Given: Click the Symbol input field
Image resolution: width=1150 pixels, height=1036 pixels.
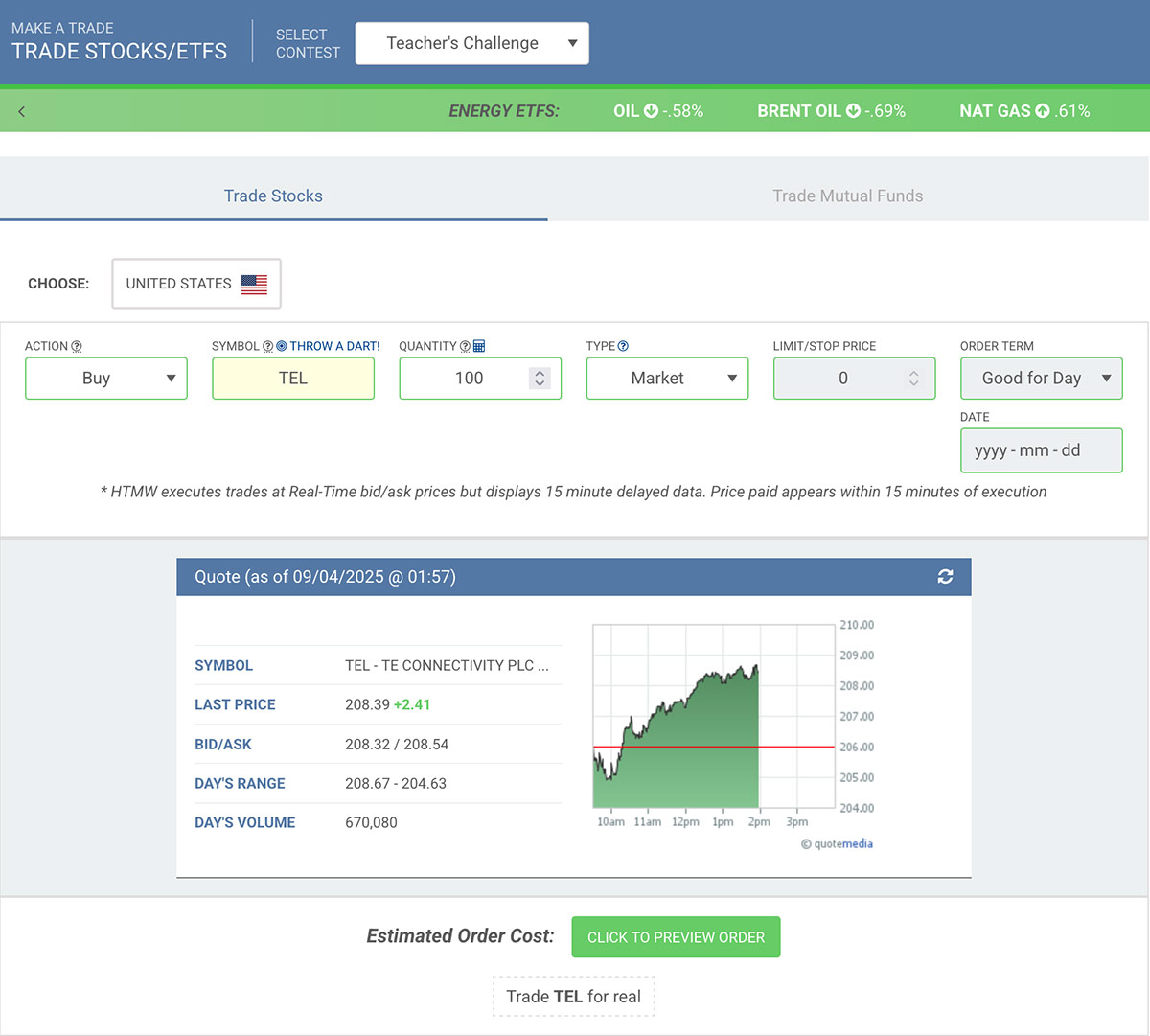Looking at the screenshot, I should (x=292, y=379).
